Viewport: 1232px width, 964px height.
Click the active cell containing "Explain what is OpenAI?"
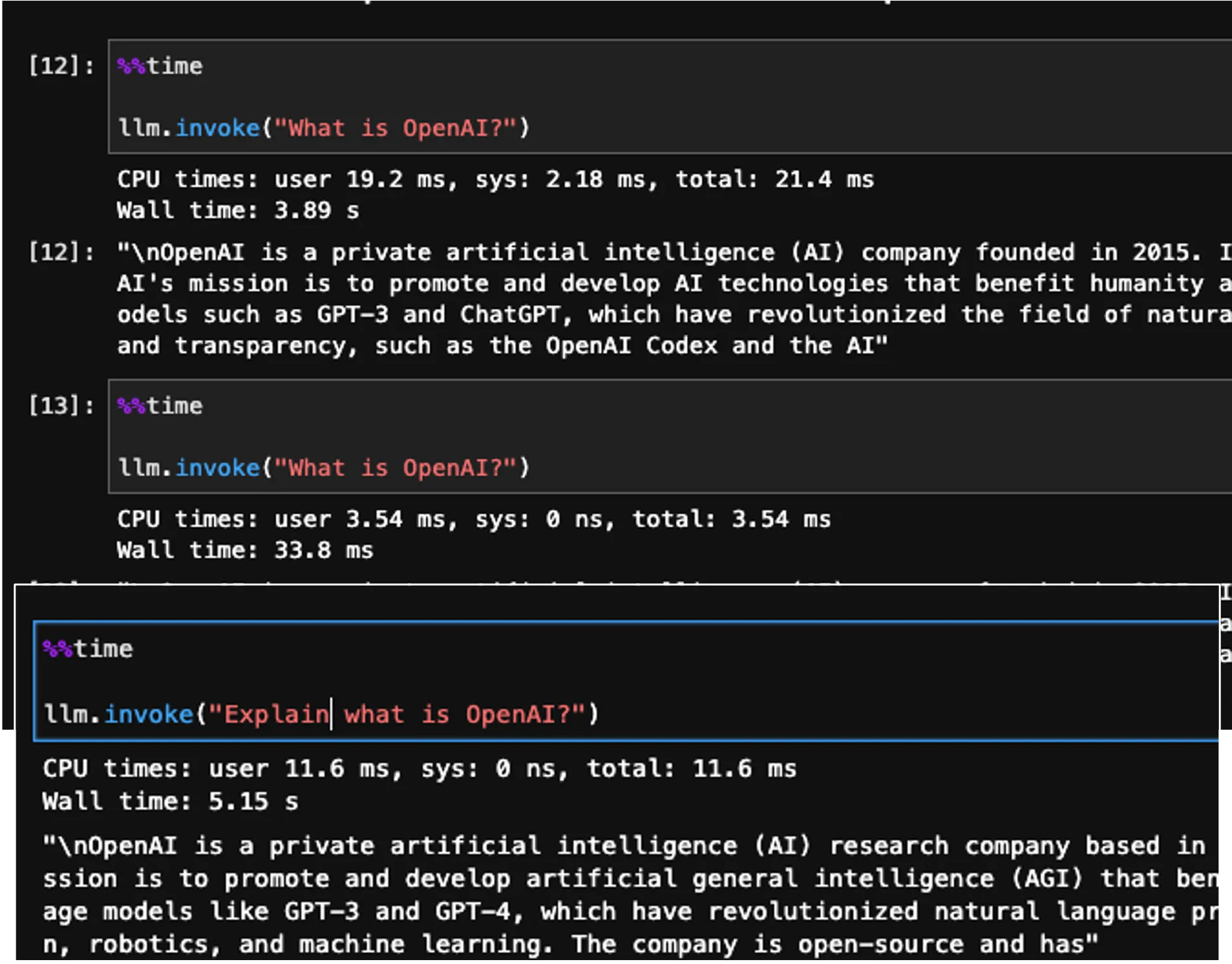[x=626, y=681]
